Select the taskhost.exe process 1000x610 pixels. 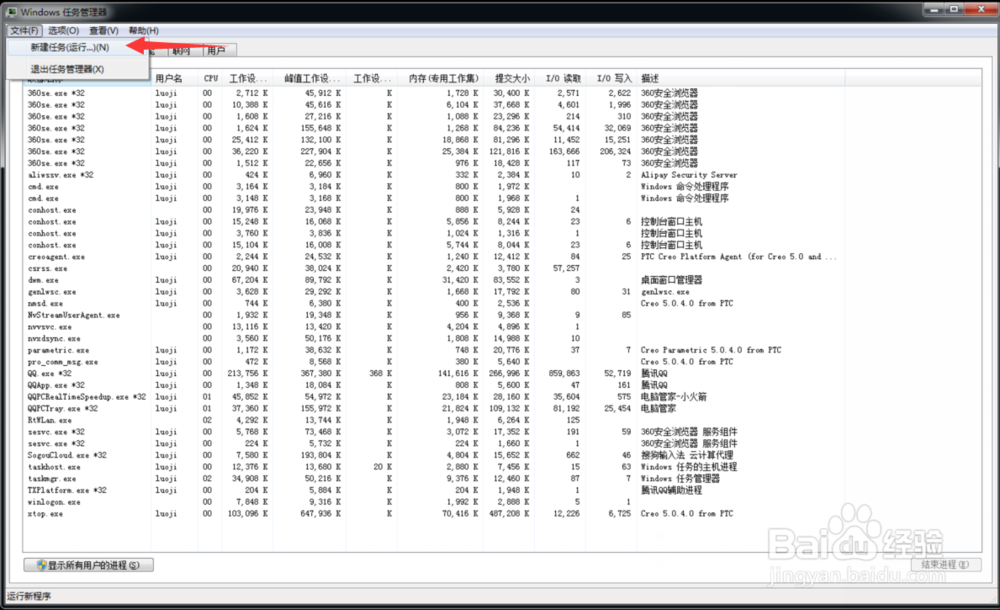[x=54, y=467]
